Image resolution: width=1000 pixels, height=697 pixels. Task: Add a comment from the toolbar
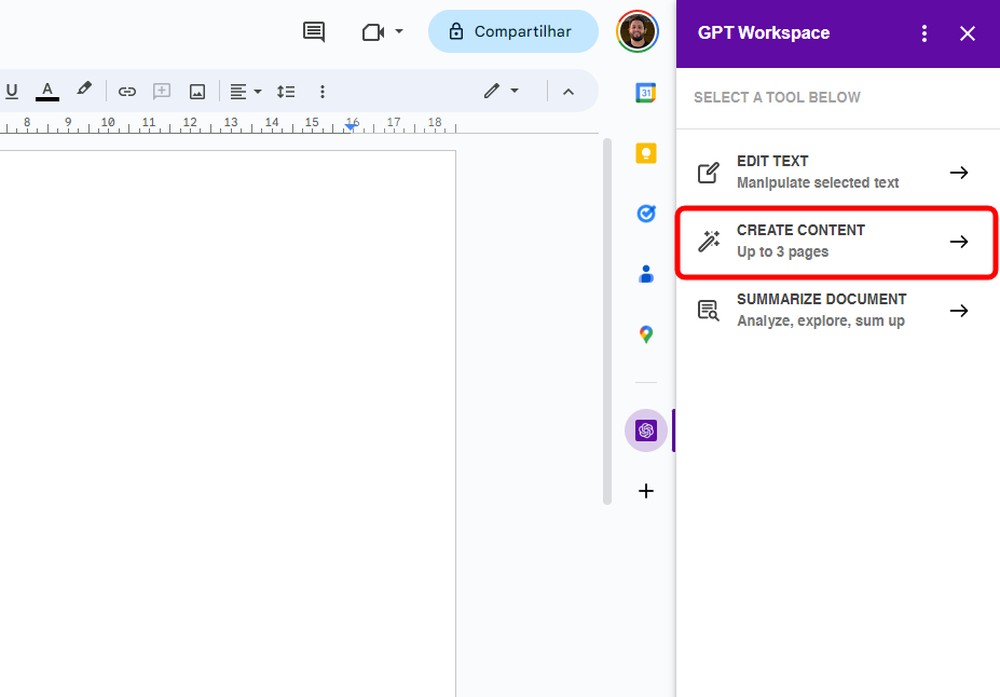click(161, 91)
